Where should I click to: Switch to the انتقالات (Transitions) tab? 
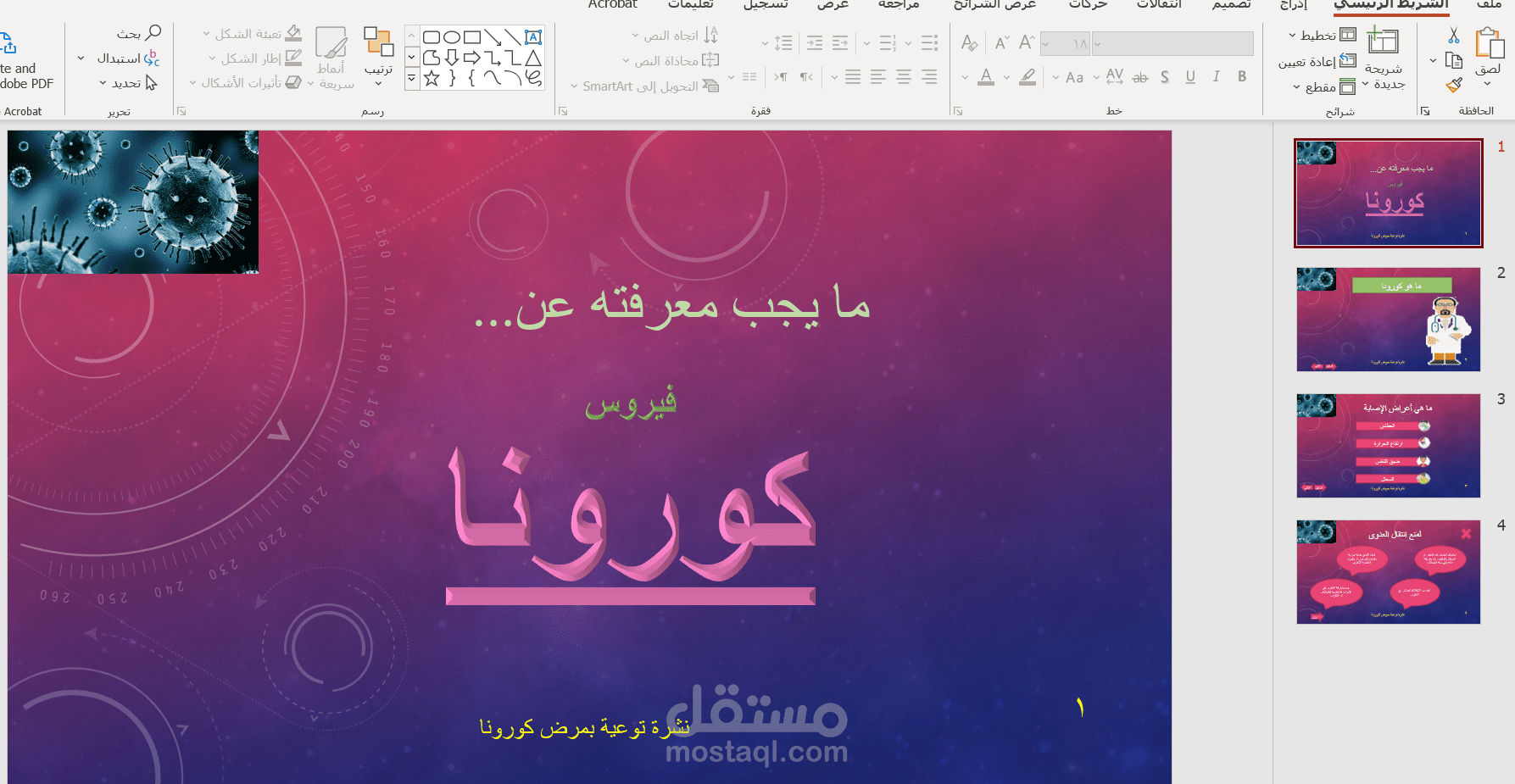click(x=1159, y=4)
